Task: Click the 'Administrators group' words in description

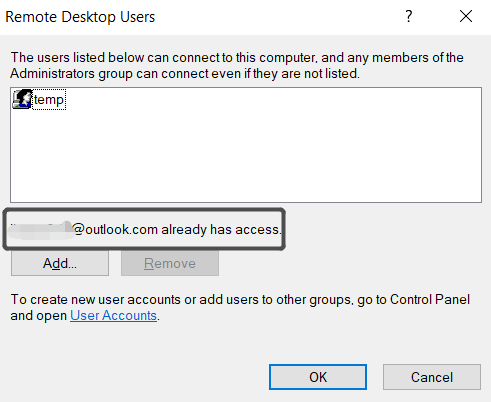Action: click(71, 73)
